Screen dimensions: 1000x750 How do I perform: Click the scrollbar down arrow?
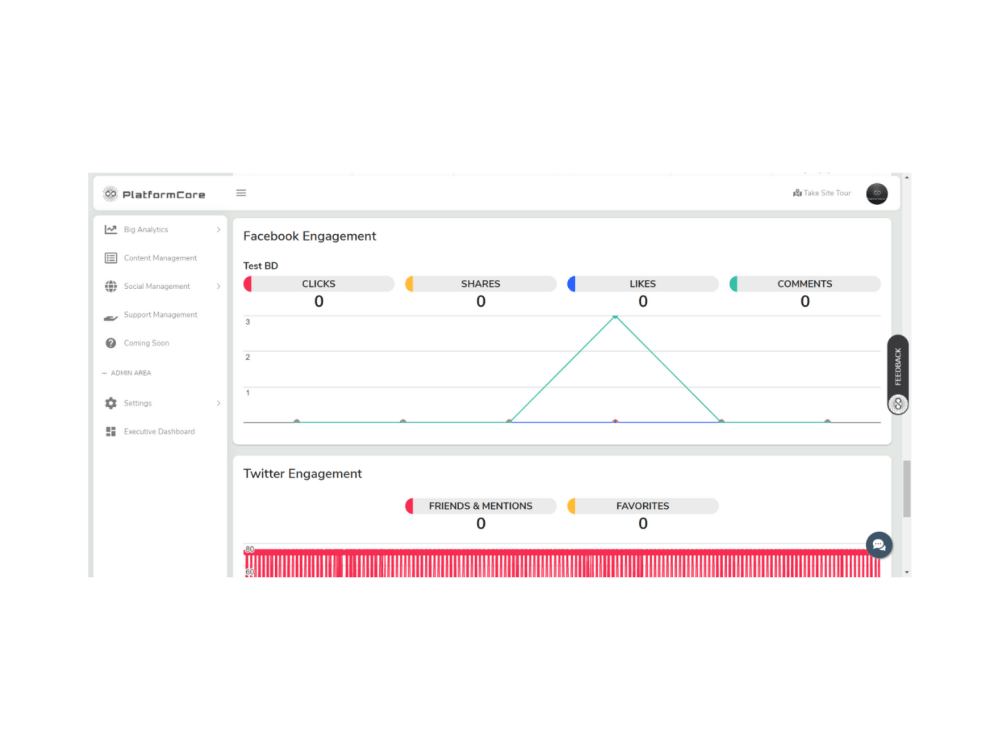907,572
